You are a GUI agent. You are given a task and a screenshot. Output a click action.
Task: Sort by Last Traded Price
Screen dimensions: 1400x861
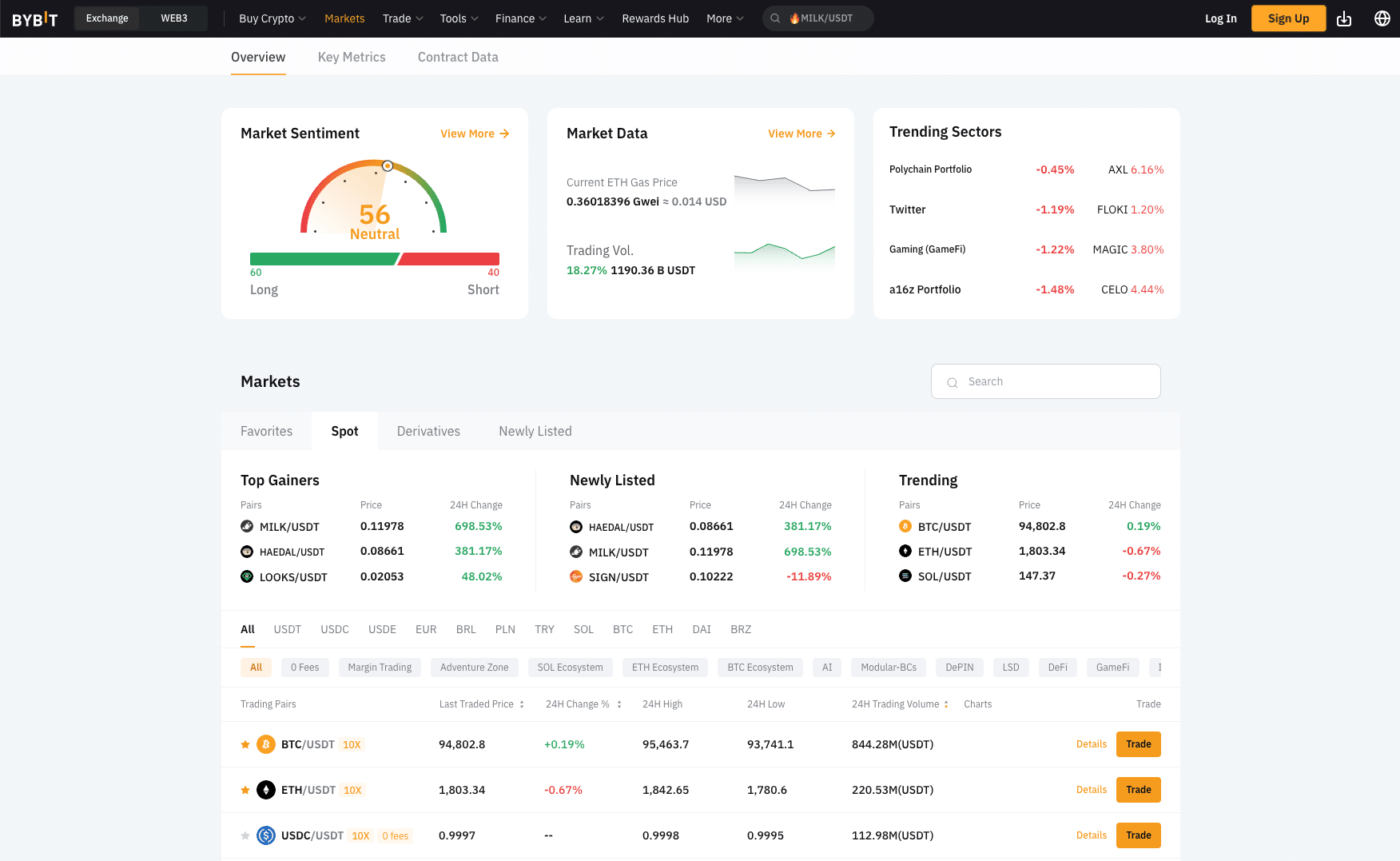coord(482,704)
